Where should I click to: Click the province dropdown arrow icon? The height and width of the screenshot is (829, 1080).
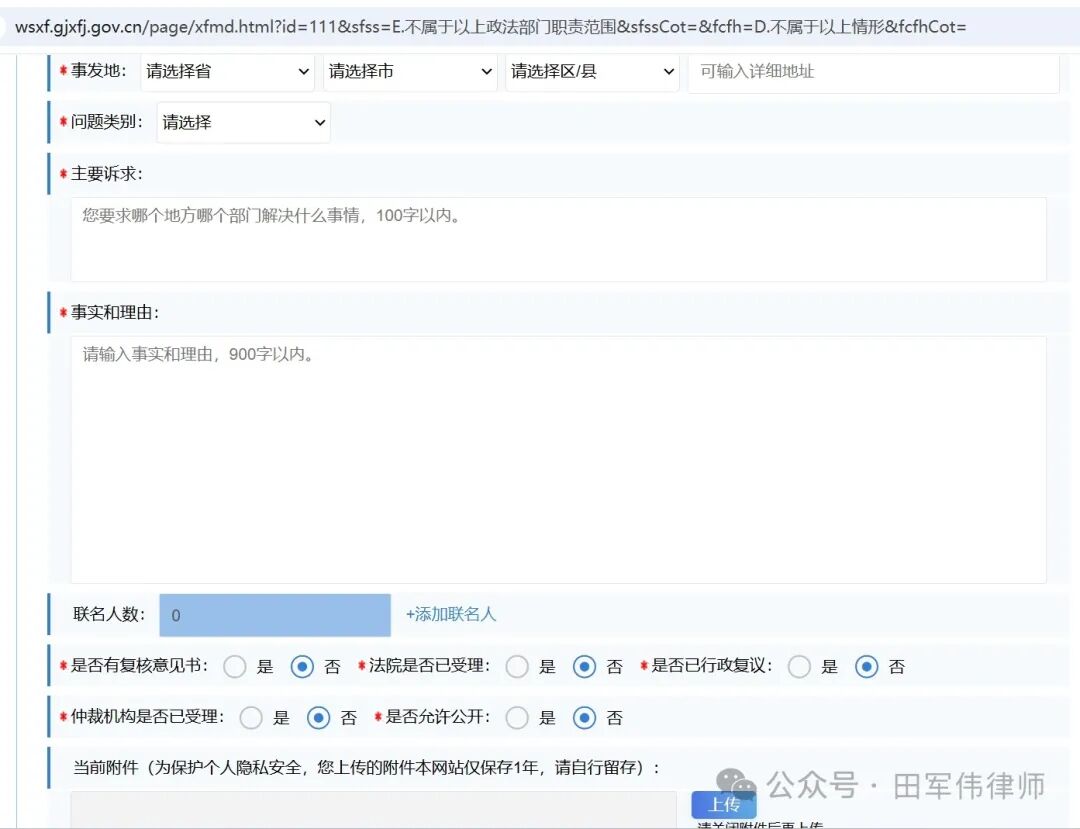click(x=303, y=72)
